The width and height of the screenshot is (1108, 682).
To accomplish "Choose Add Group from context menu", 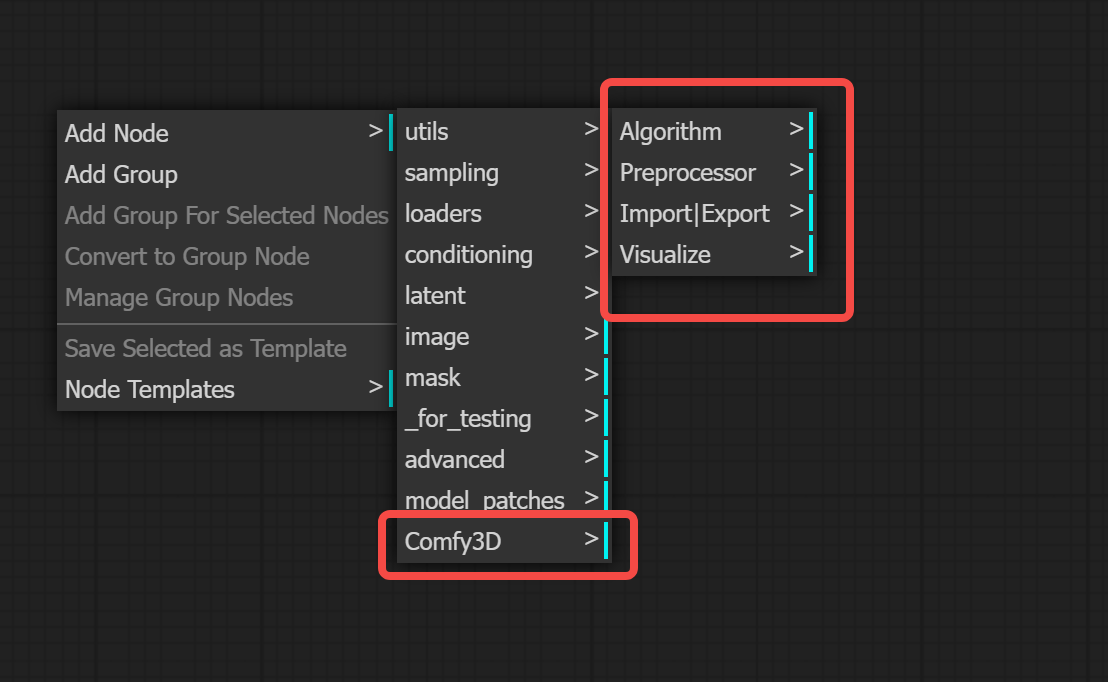I will 225,174.
